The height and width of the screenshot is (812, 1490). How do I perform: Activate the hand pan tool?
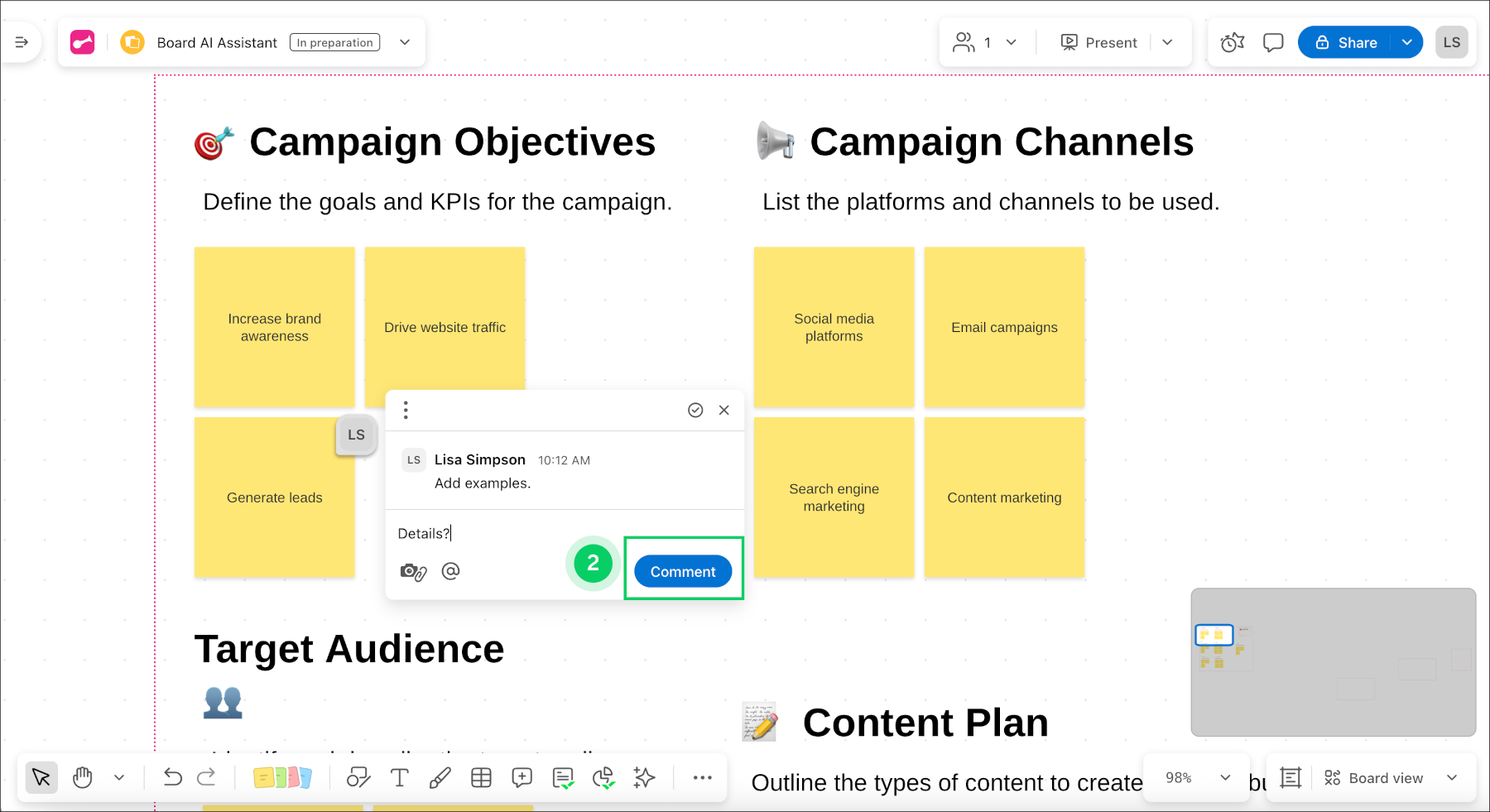pos(83,778)
